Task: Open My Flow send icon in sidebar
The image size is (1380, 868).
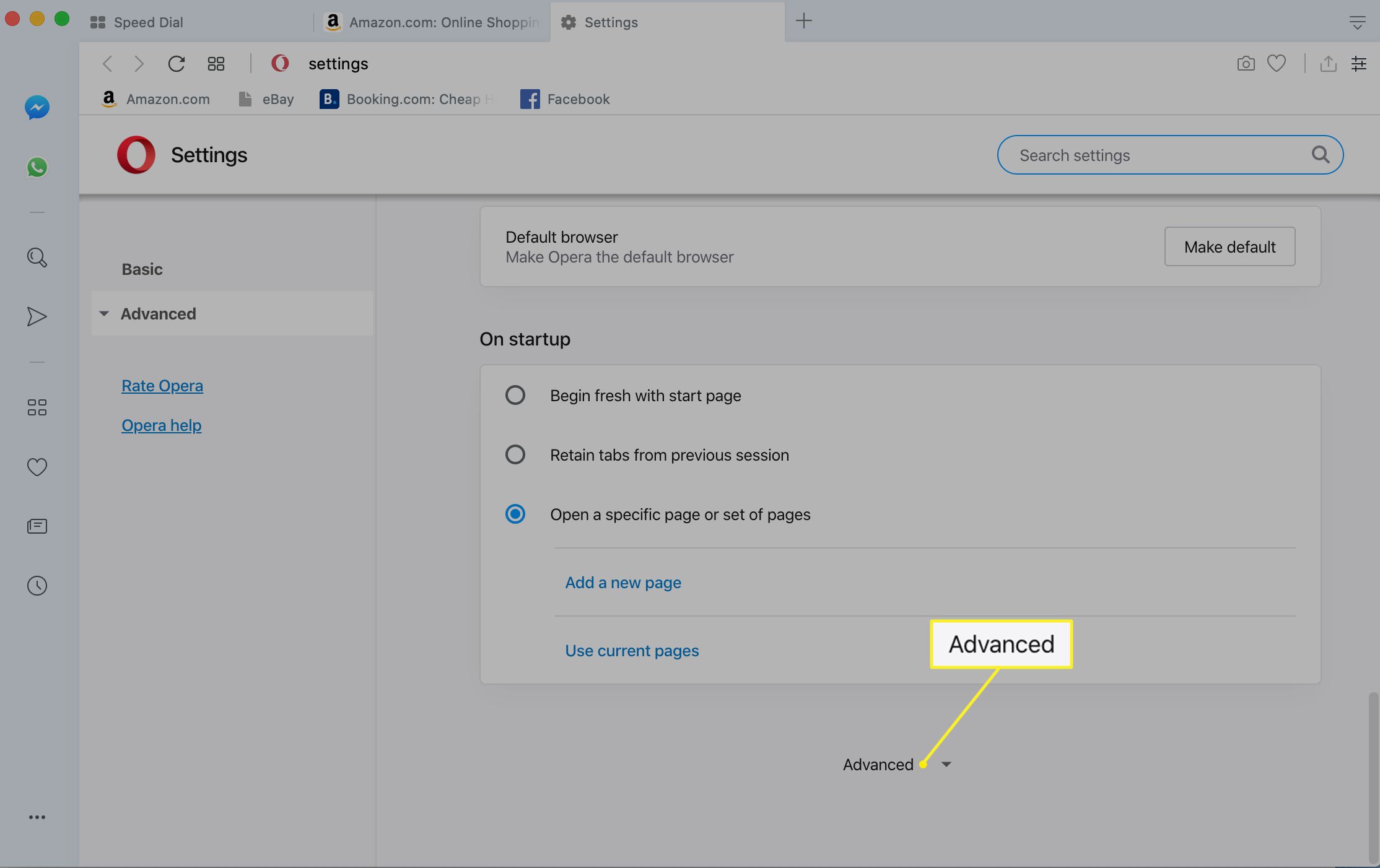Action: (x=37, y=316)
